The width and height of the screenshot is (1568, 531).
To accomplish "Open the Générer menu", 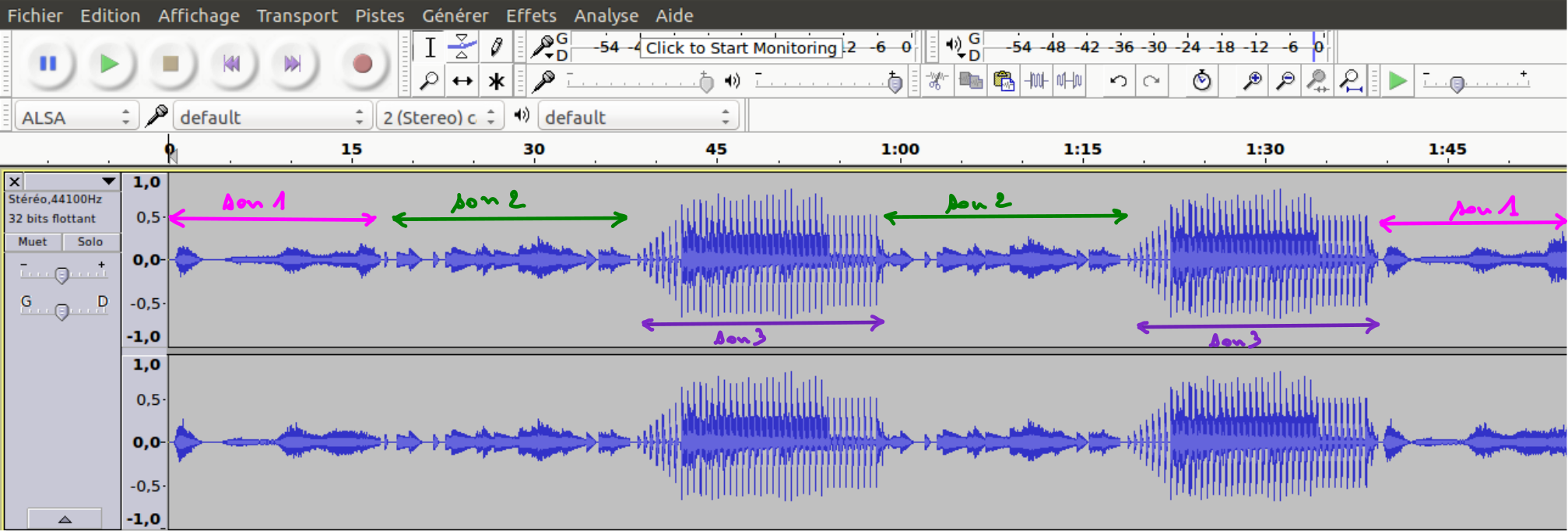I will pos(455,16).
